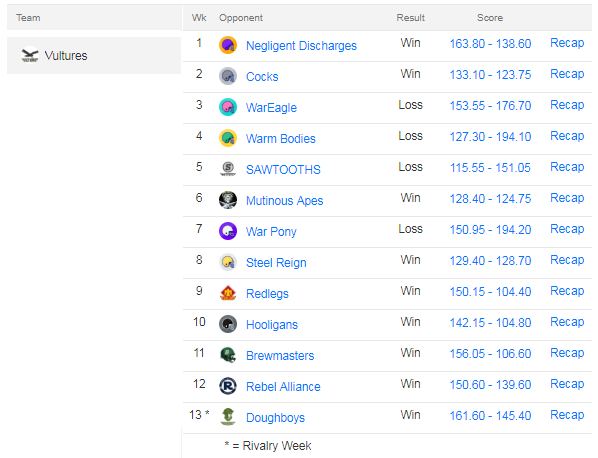Open the Hooligans team link
The height and width of the screenshot is (458, 598).
272,325
